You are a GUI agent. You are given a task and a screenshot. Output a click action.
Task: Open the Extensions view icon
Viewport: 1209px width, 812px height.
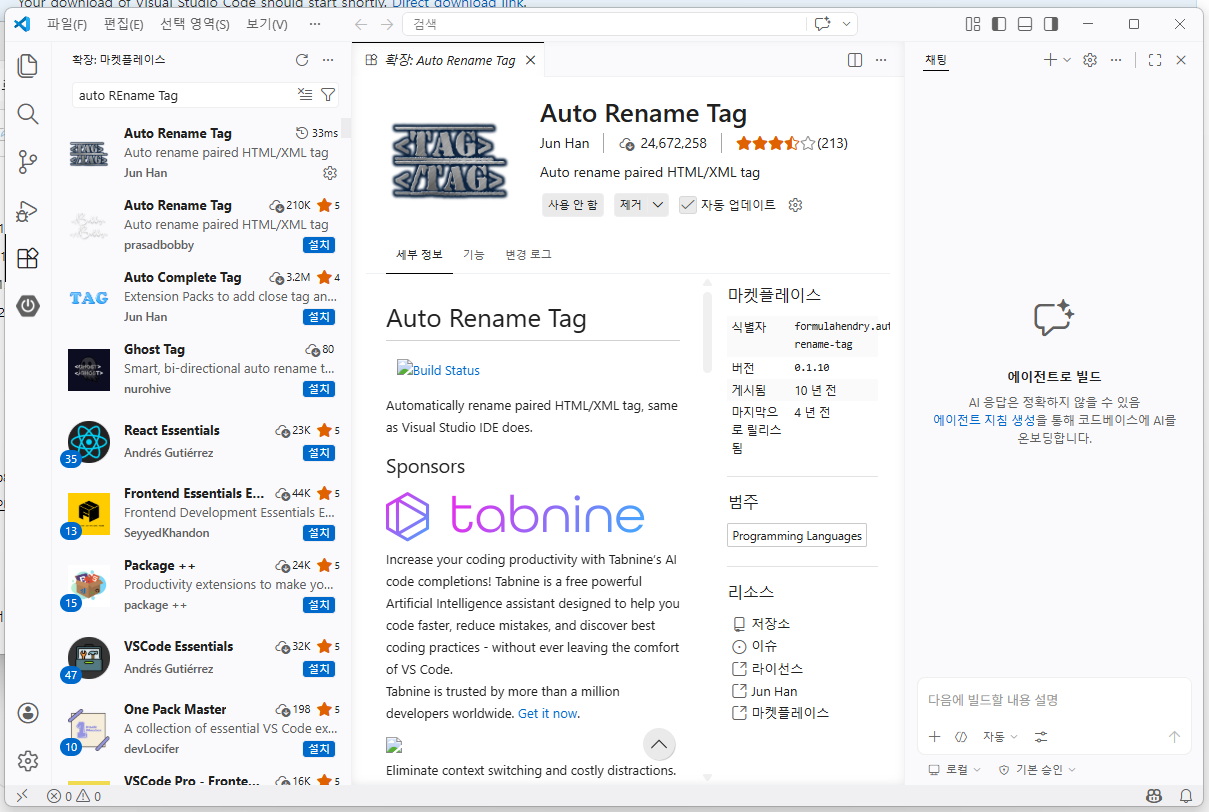click(x=28, y=258)
